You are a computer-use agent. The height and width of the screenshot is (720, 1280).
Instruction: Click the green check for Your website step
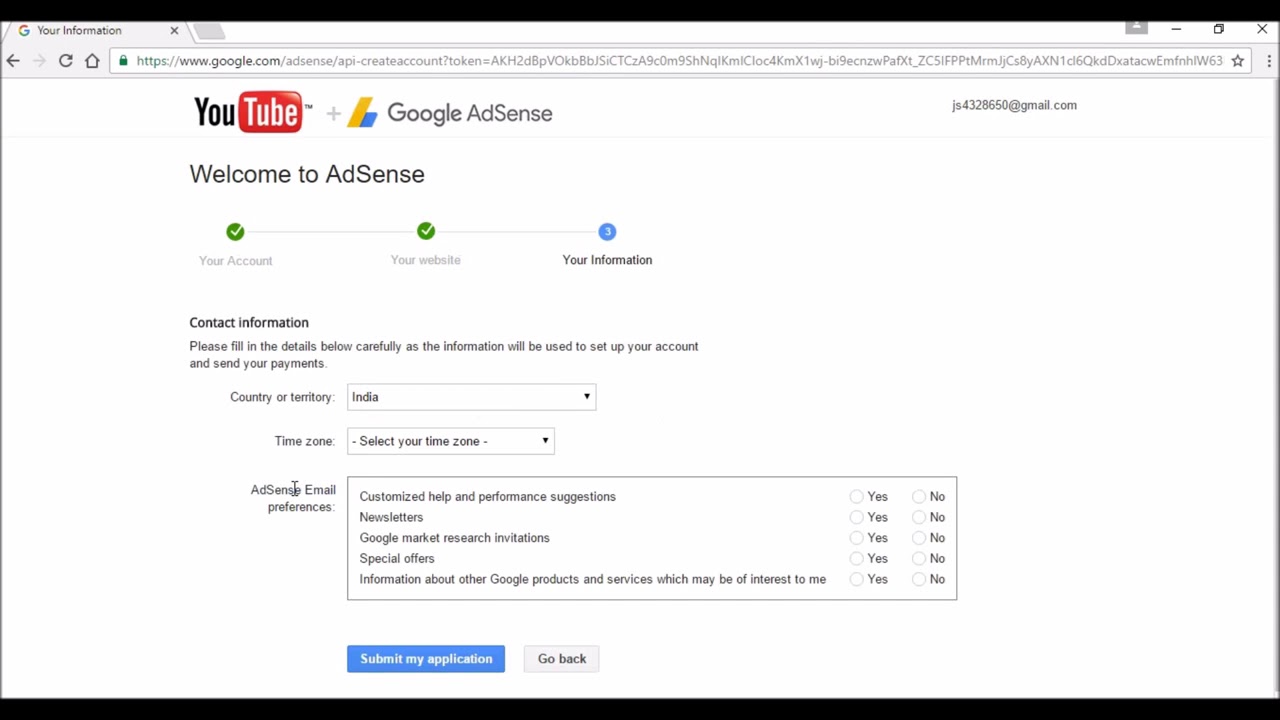[x=426, y=232]
